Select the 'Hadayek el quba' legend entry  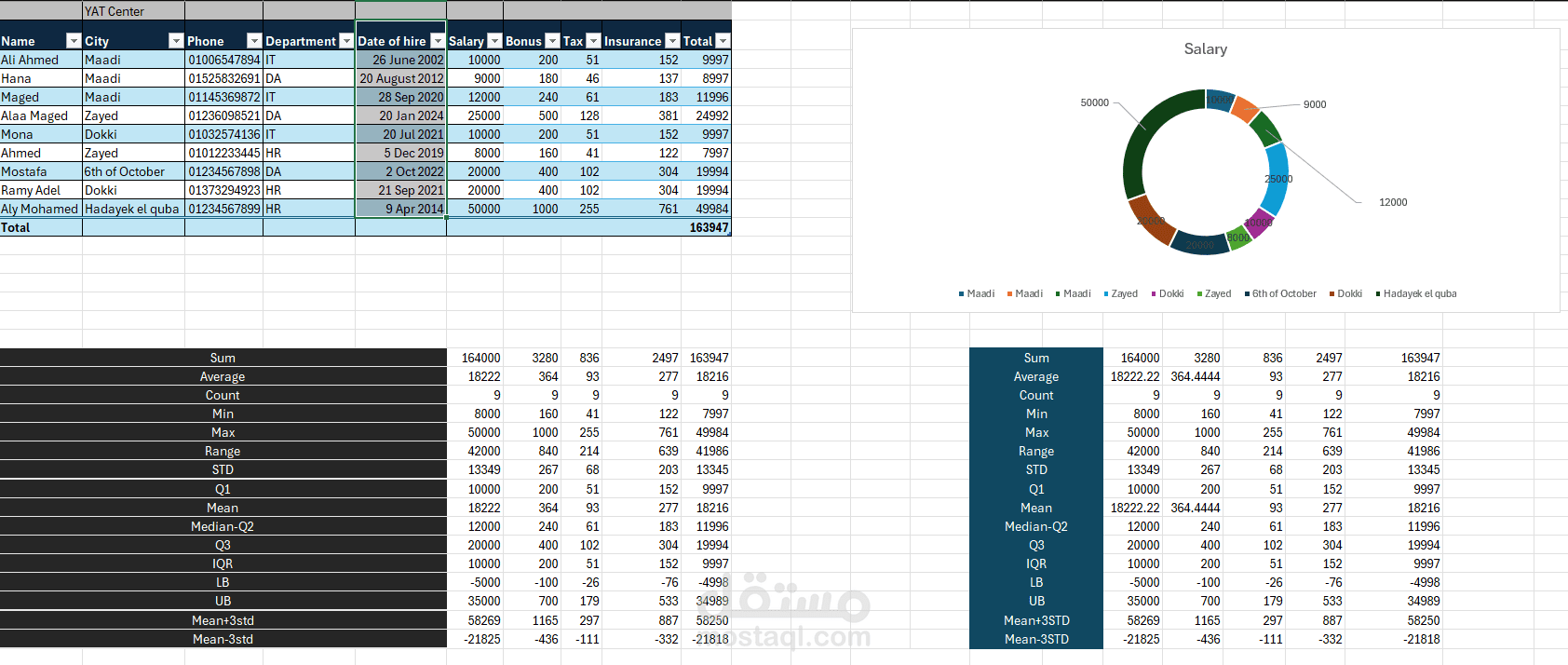pos(1416,293)
